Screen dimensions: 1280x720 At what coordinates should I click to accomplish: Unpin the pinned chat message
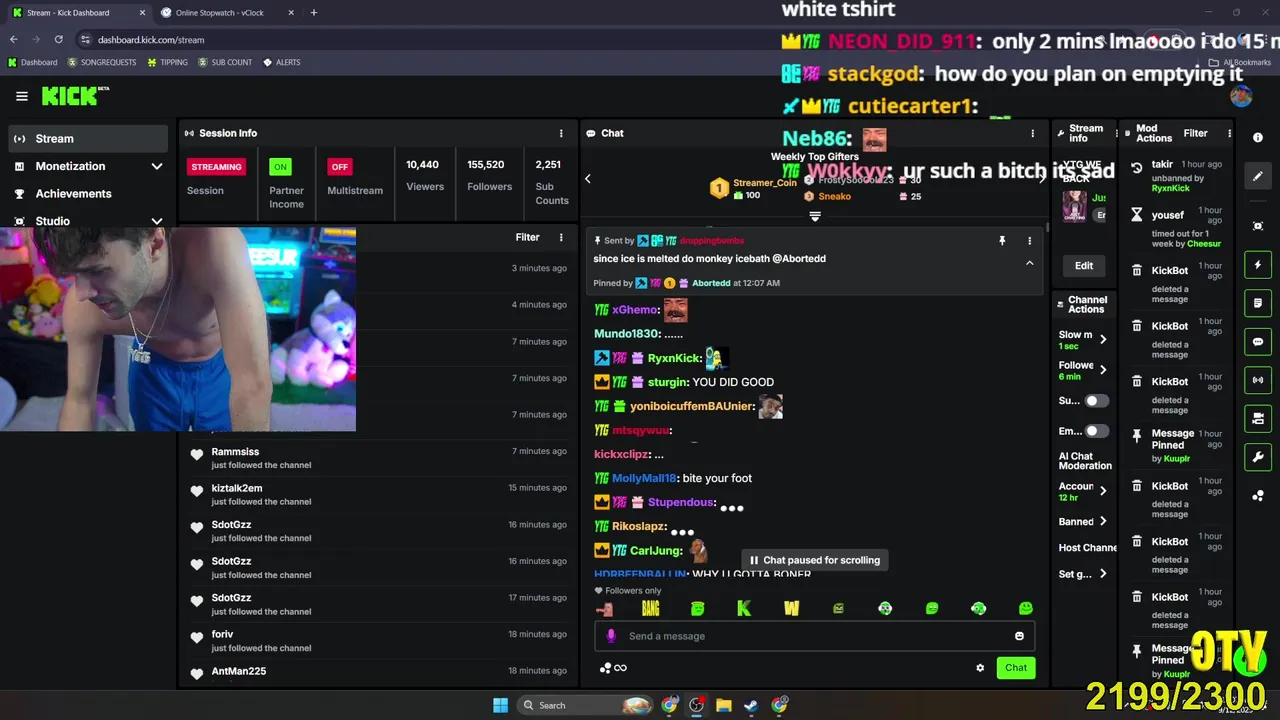pyautogui.click(x=1002, y=241)
